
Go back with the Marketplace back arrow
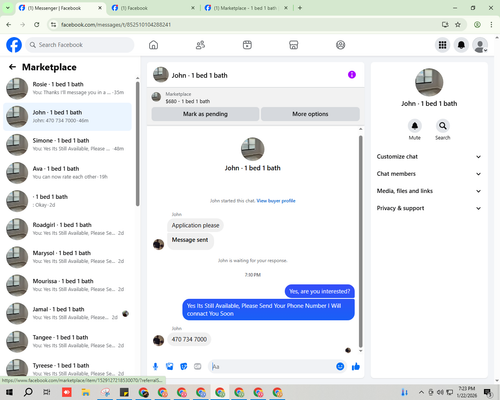coord(12,67)
